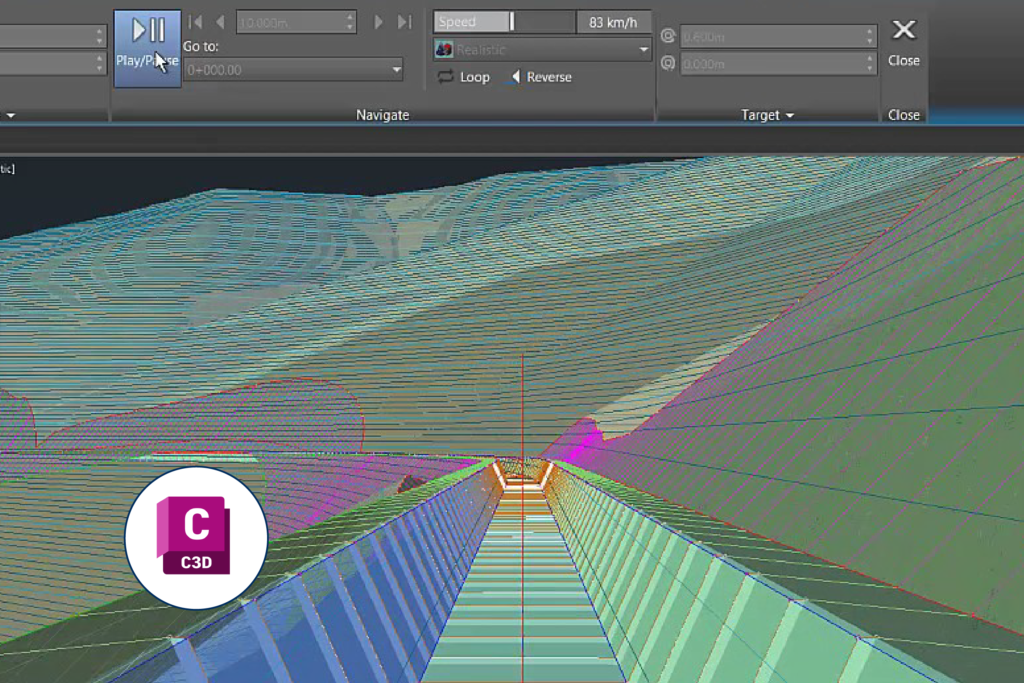Jump to the alignment start station
Screen dimensions: 1024x683
pyautogui.click(x=196, y=22)
